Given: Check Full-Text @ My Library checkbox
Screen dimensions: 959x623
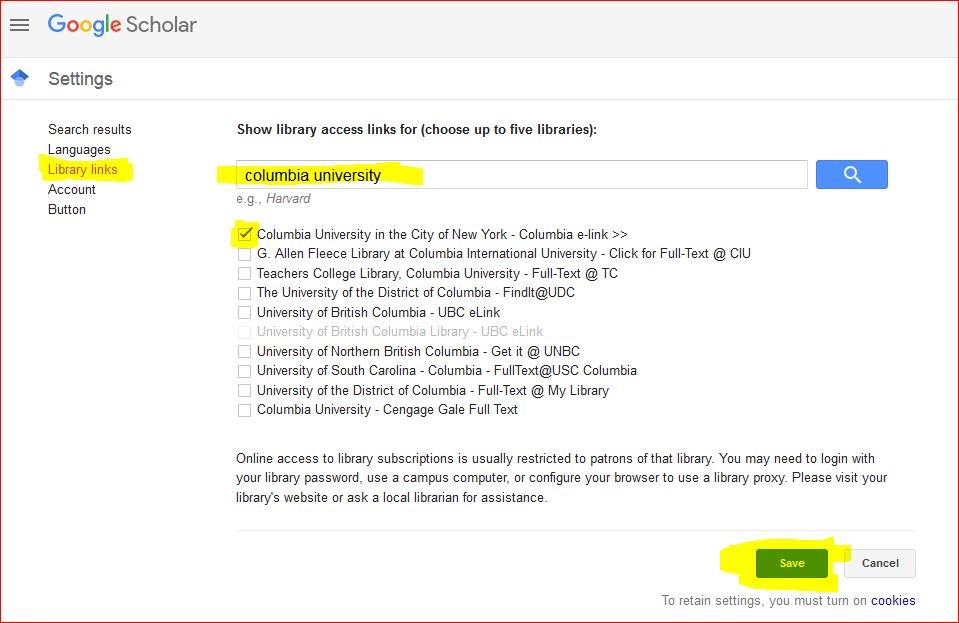Looking at the screenshot, I should pyautogui.click(x=245, y=391).
